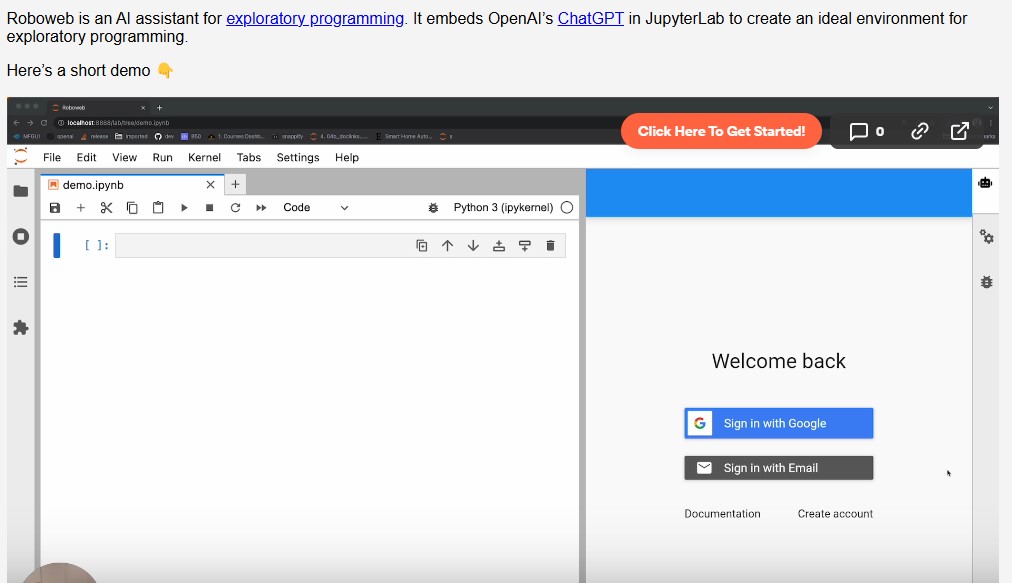Screen dimensions: 1012x583
Task: Show the table of contents panel
Action: tap(20, 282)
